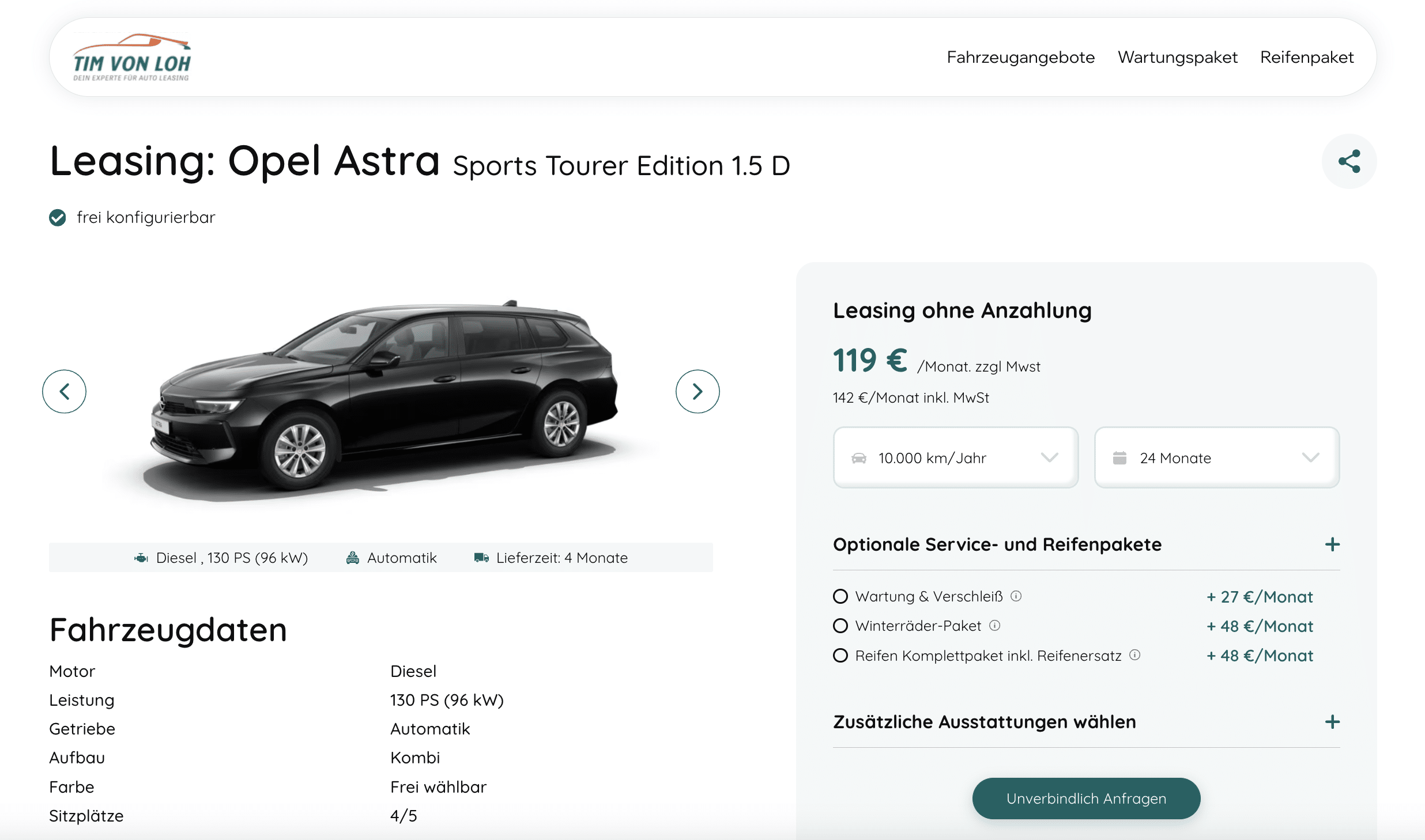
Task: Open info for Reifen Komplettpaket
Action: (1135, 655)
